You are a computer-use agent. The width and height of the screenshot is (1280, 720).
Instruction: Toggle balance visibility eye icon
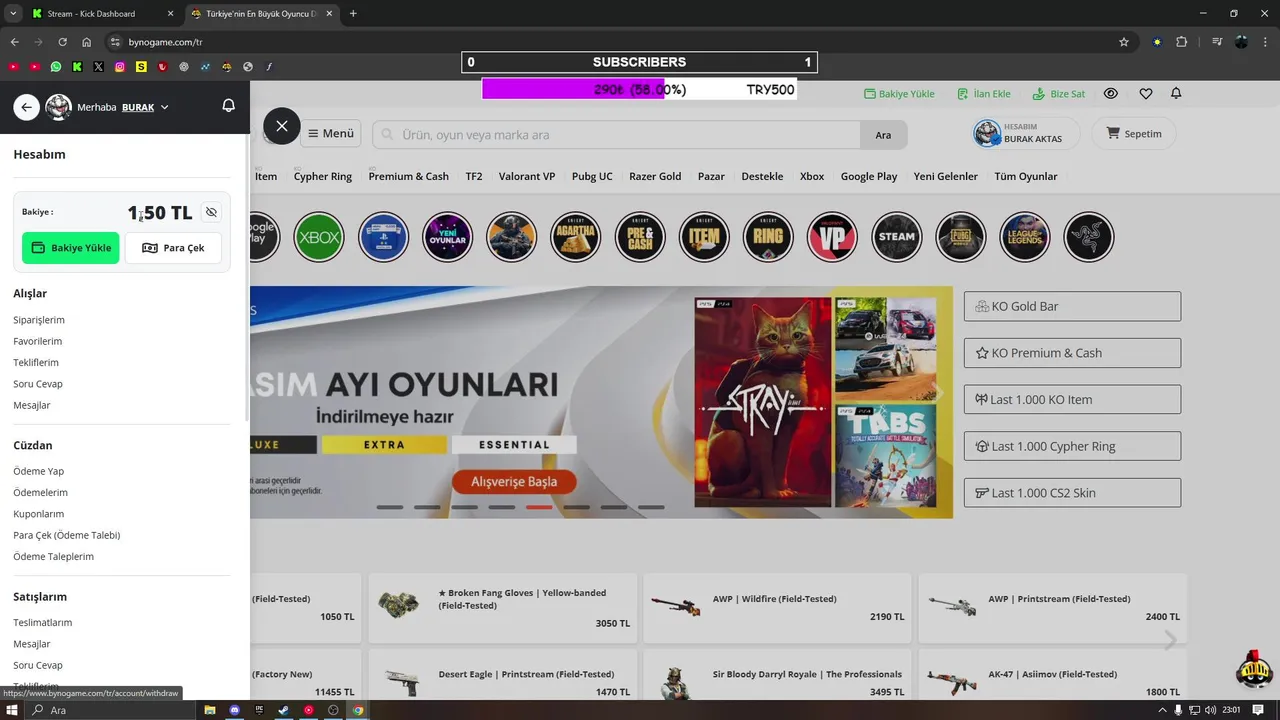(x=211, y=212)
